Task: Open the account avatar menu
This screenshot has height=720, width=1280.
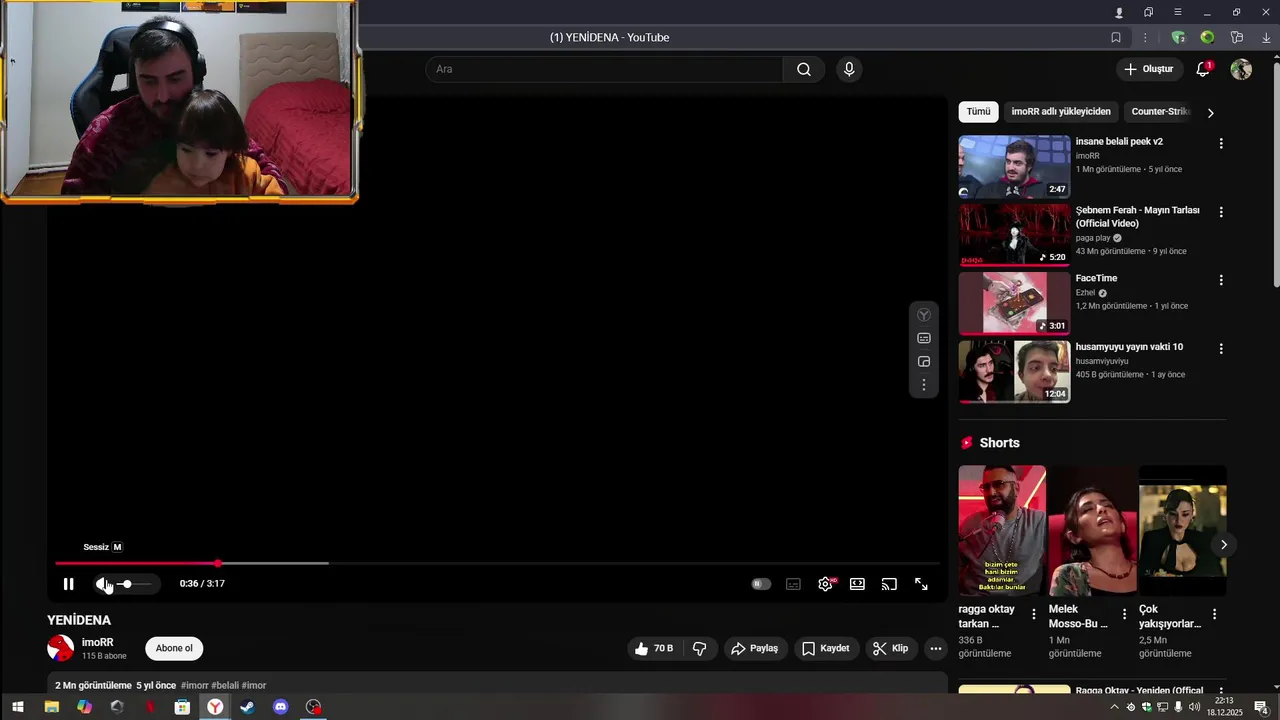Action: pos(1241,69)
